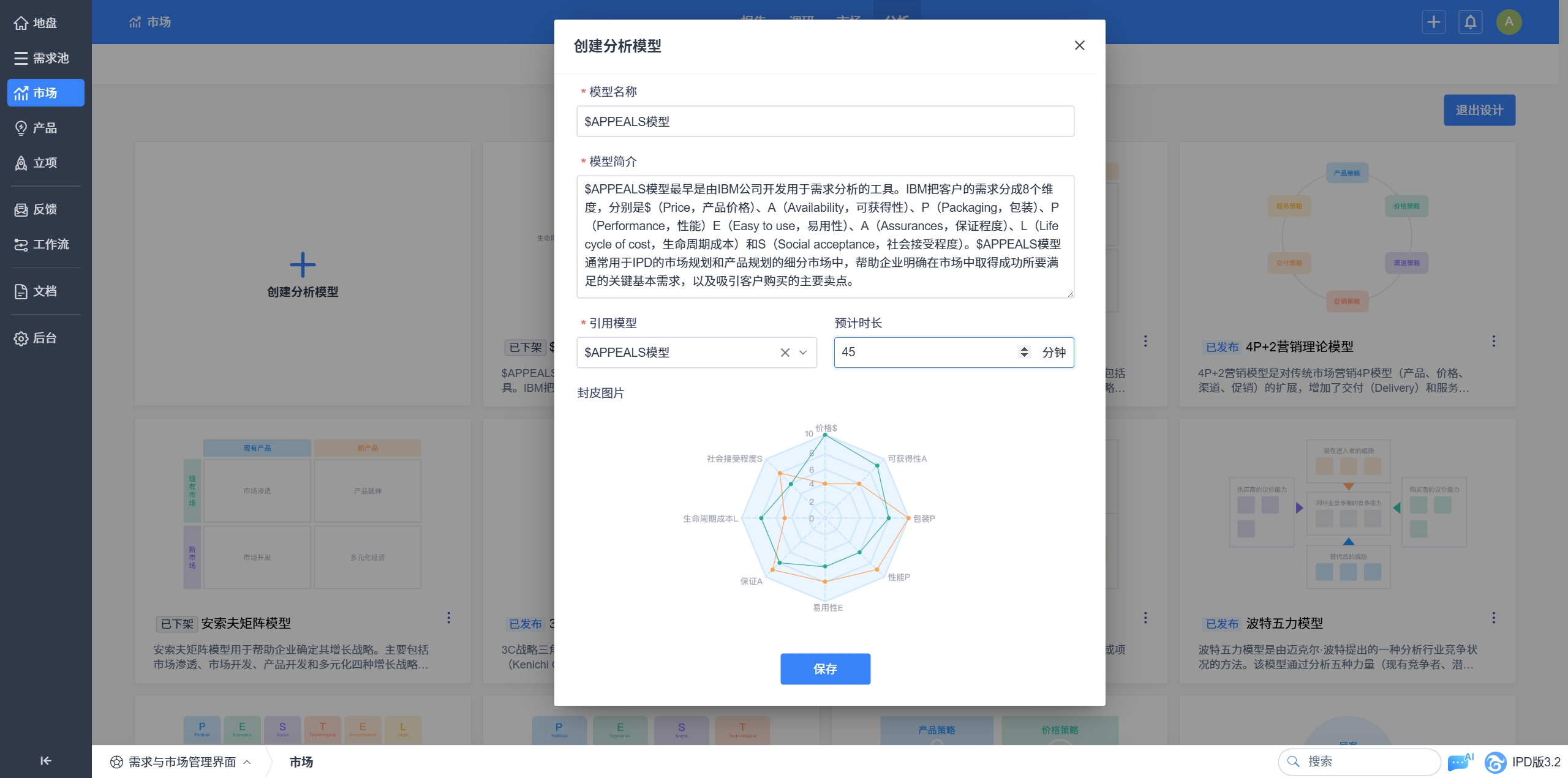The height and width of the screenshot is (778, 1568).
Task: Click the 保存 button
Action: click(x=824, y=669)
